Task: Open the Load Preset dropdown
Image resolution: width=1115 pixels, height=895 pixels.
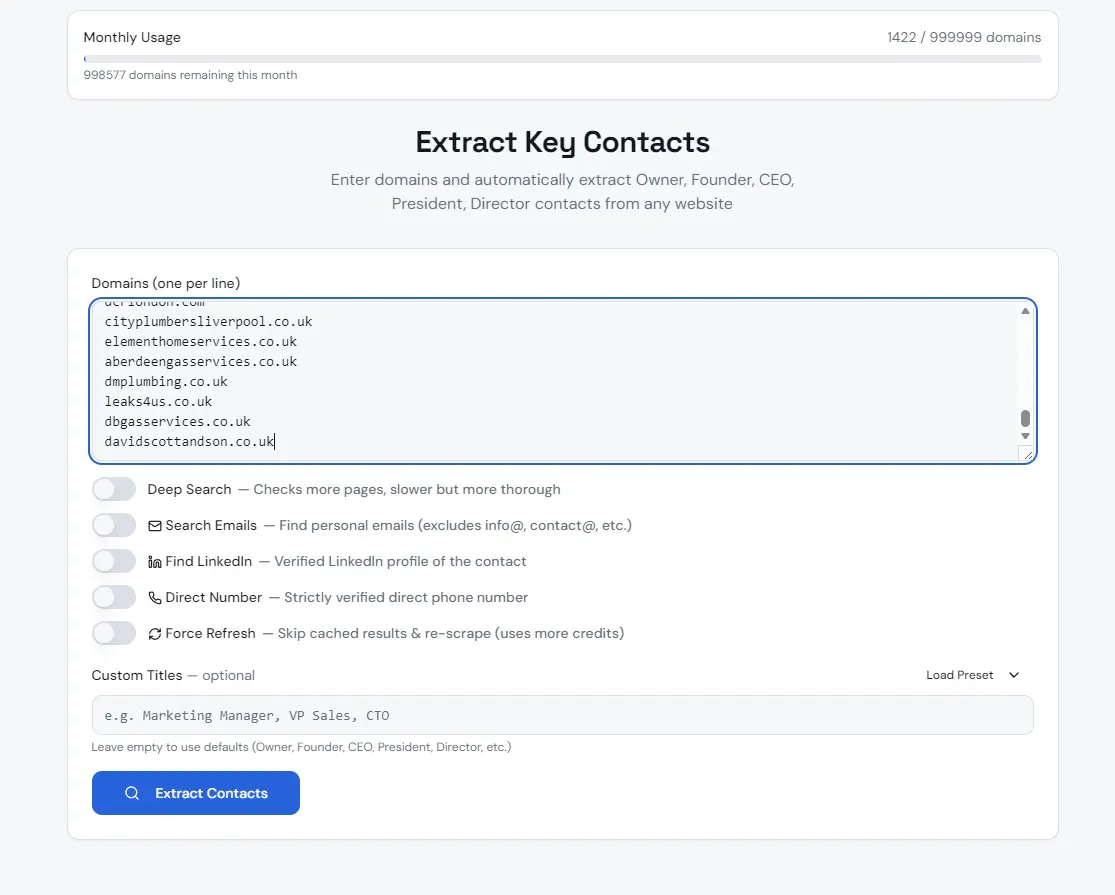Action: pos(972,675)
